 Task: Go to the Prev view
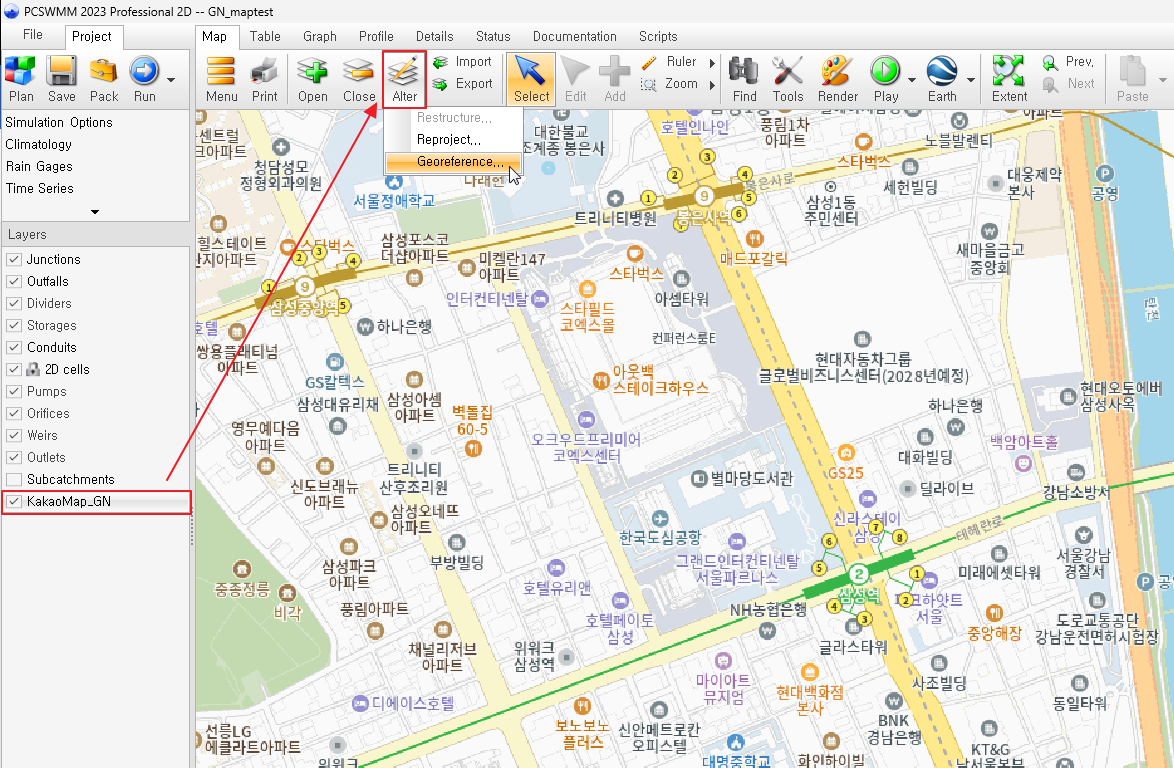click(x=1068, y=62)
